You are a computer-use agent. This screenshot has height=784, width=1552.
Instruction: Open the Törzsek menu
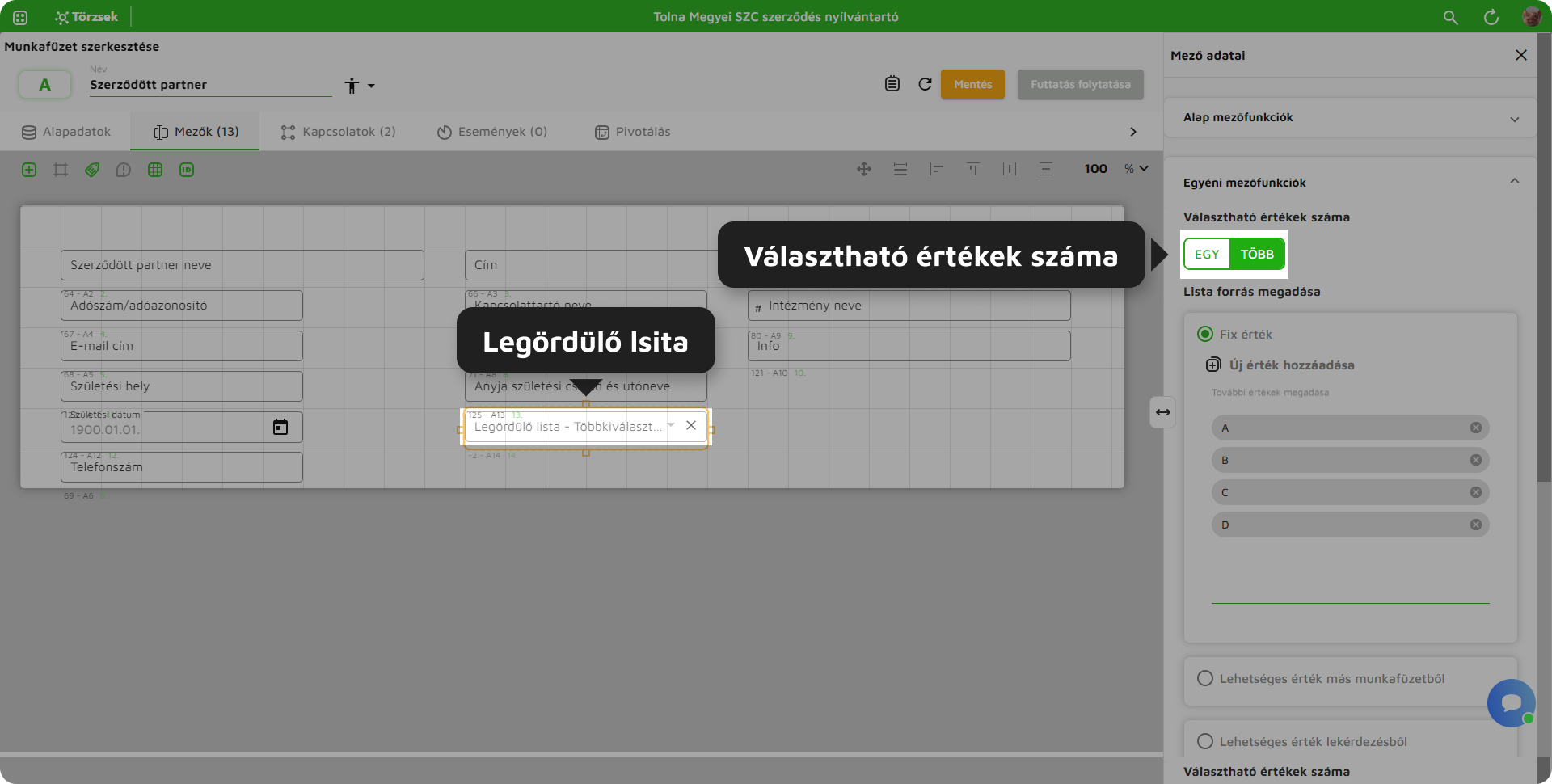[x=86, y=17]
